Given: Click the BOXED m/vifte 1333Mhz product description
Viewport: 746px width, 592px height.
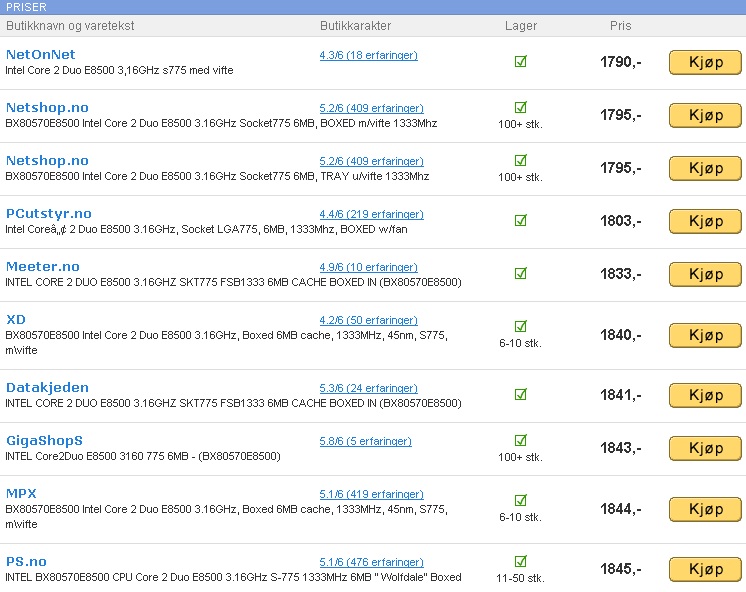Looking at the screenshot, I should (x=221, y=123).
